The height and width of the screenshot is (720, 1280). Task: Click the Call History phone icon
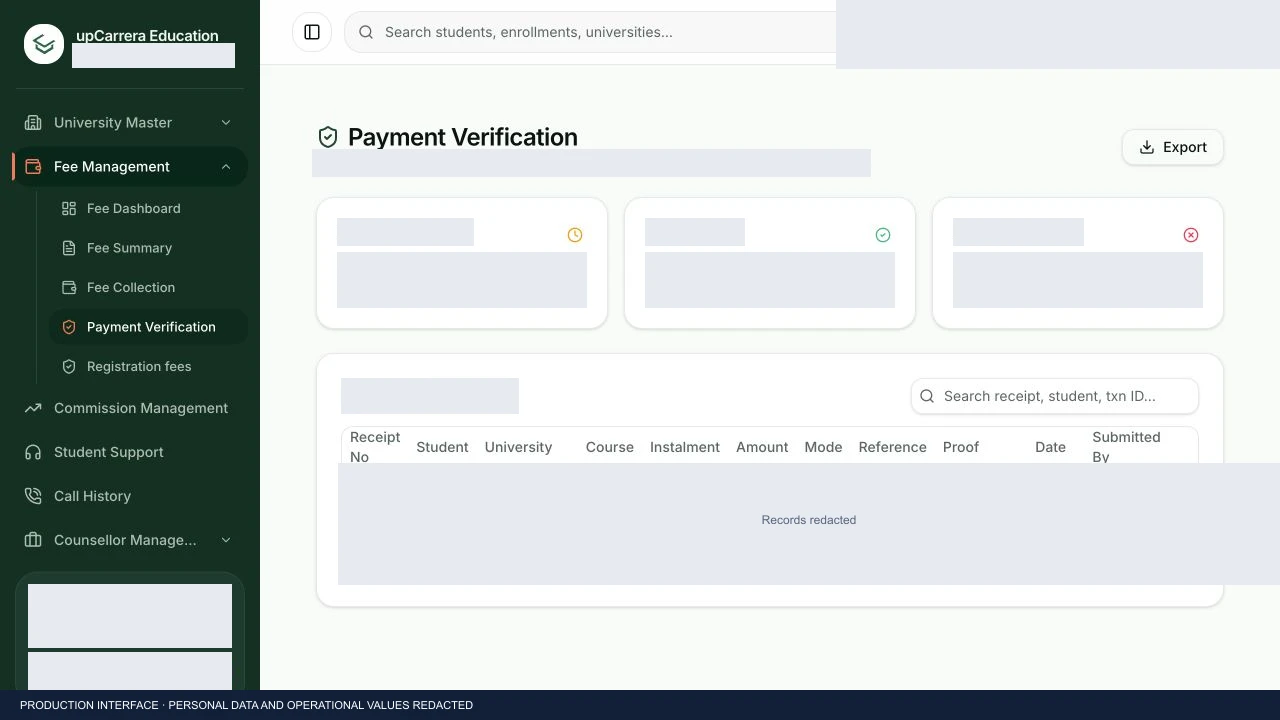point(33,496)
